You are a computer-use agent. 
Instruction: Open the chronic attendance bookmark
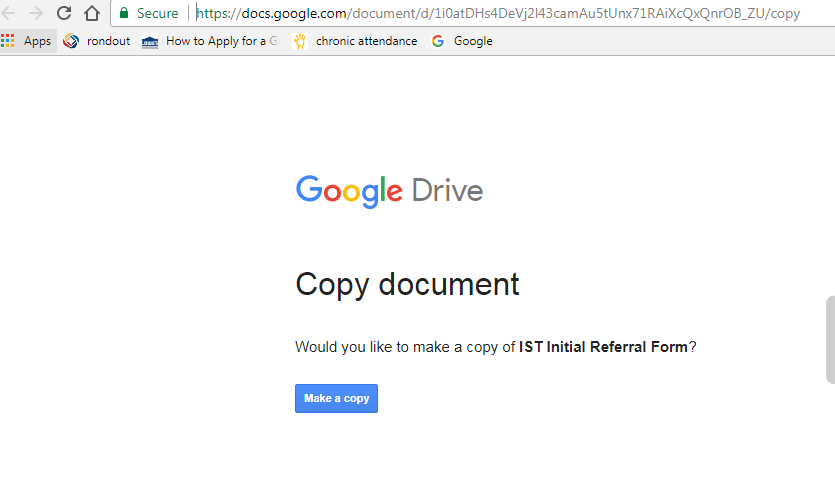tap(355, 41)
